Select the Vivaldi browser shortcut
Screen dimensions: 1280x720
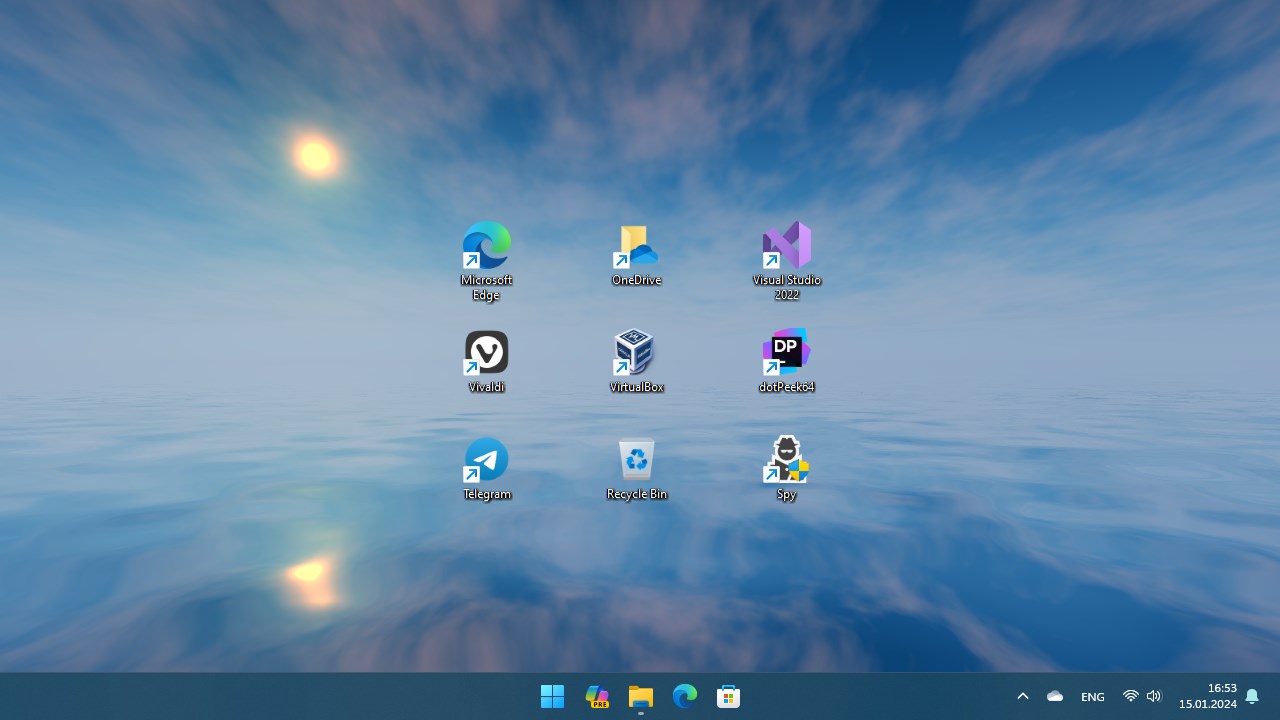(x=487, y=361)
